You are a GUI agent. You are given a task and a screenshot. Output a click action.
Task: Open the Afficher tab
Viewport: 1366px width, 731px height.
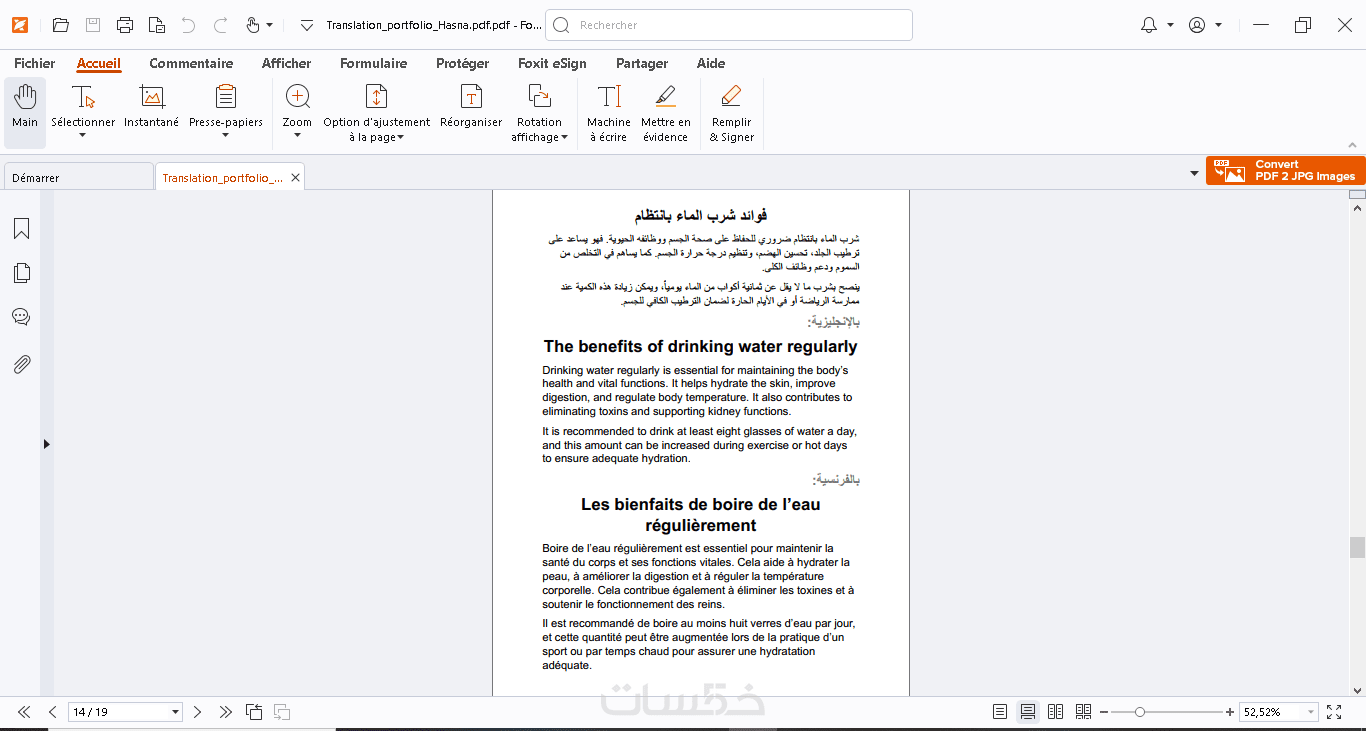pos(287,63)
